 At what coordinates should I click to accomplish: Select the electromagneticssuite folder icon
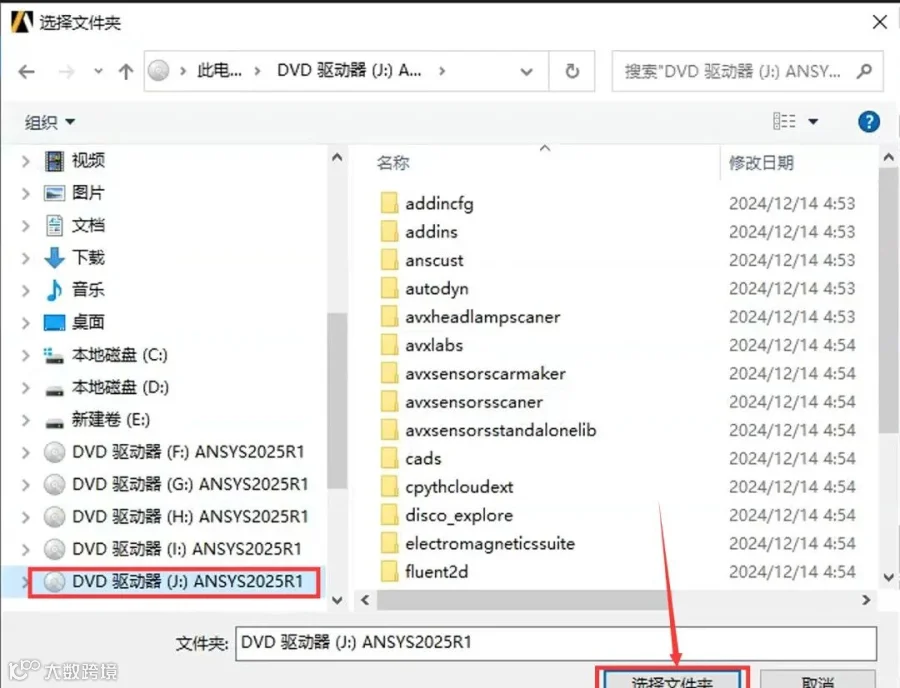click(x=389, y=543)
